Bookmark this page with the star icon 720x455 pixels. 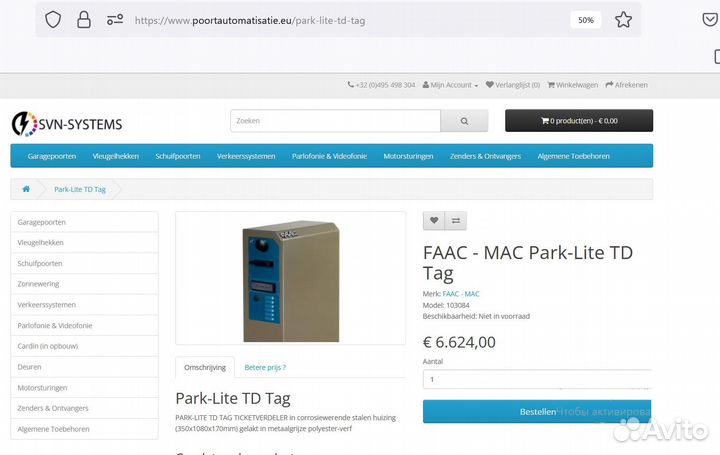623,20
